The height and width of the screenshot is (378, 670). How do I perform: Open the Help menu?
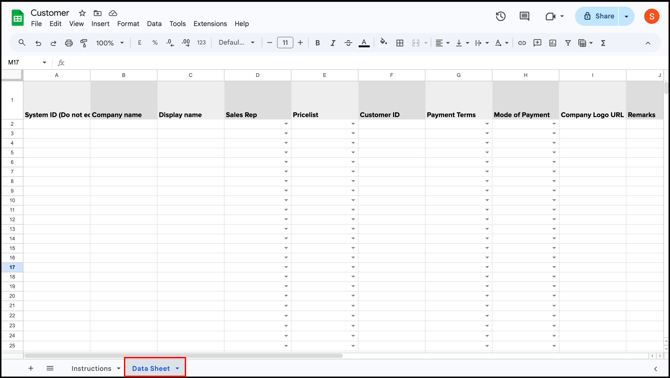(x=241, y=23)
